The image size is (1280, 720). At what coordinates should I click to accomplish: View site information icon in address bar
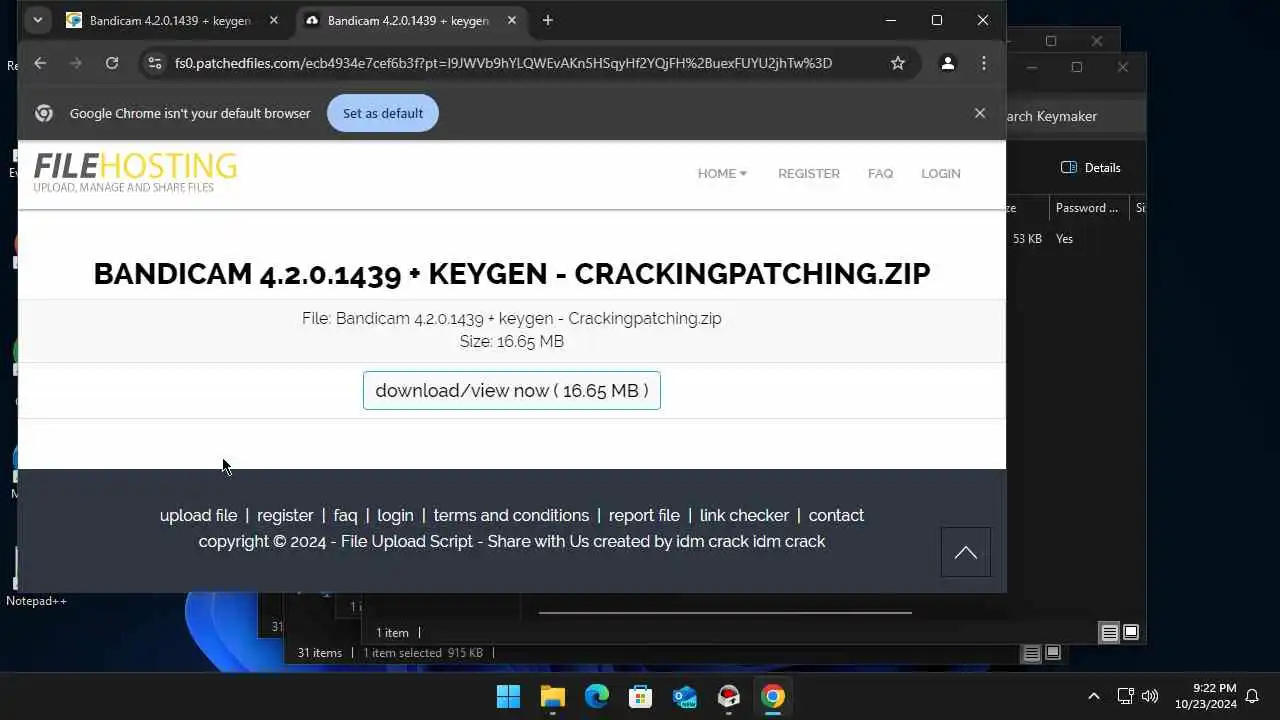(x=154, y=63)
